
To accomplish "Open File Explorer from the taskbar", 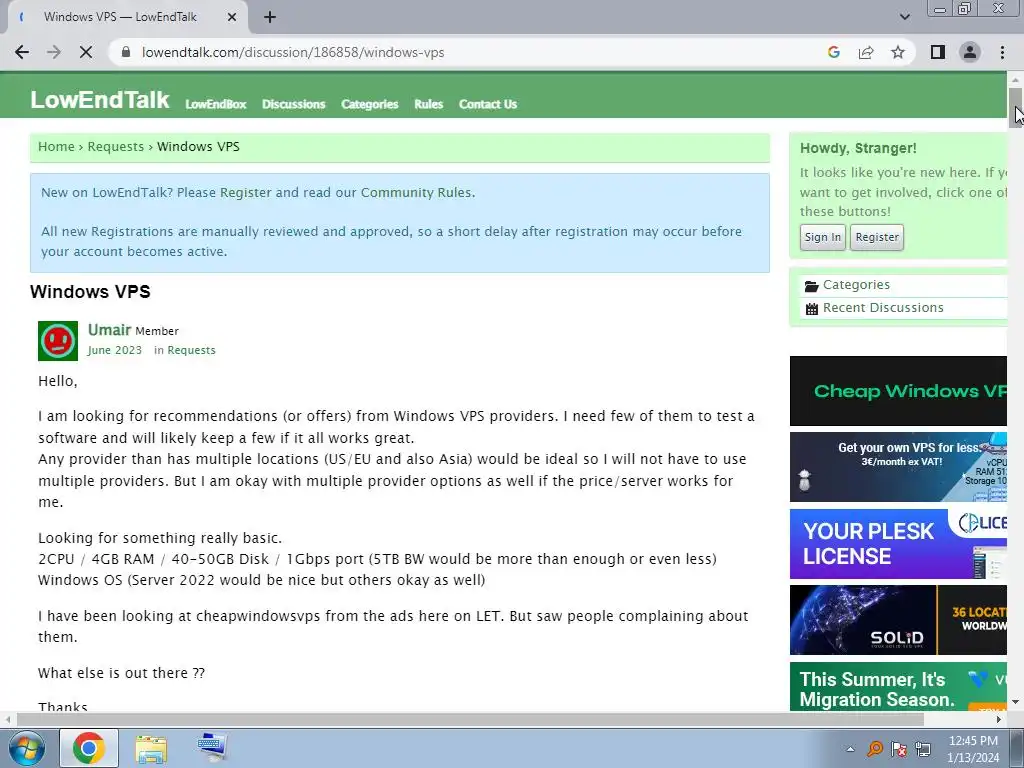I will coord(151,748).
